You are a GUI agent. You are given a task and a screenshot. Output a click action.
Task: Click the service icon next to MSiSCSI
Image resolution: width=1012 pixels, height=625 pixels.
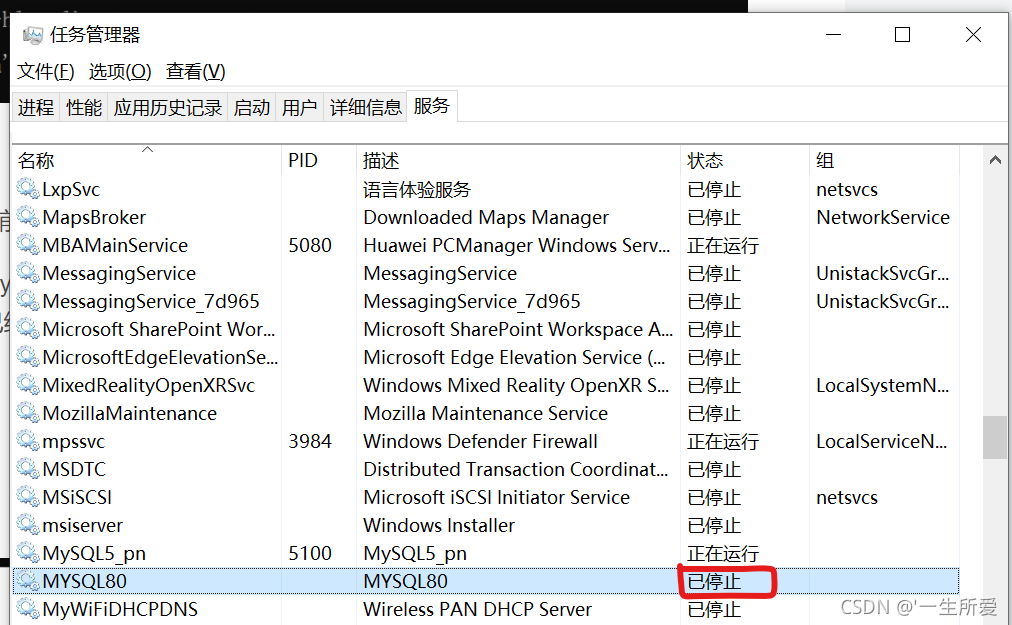pyautogui.click(x=28, y=497)
